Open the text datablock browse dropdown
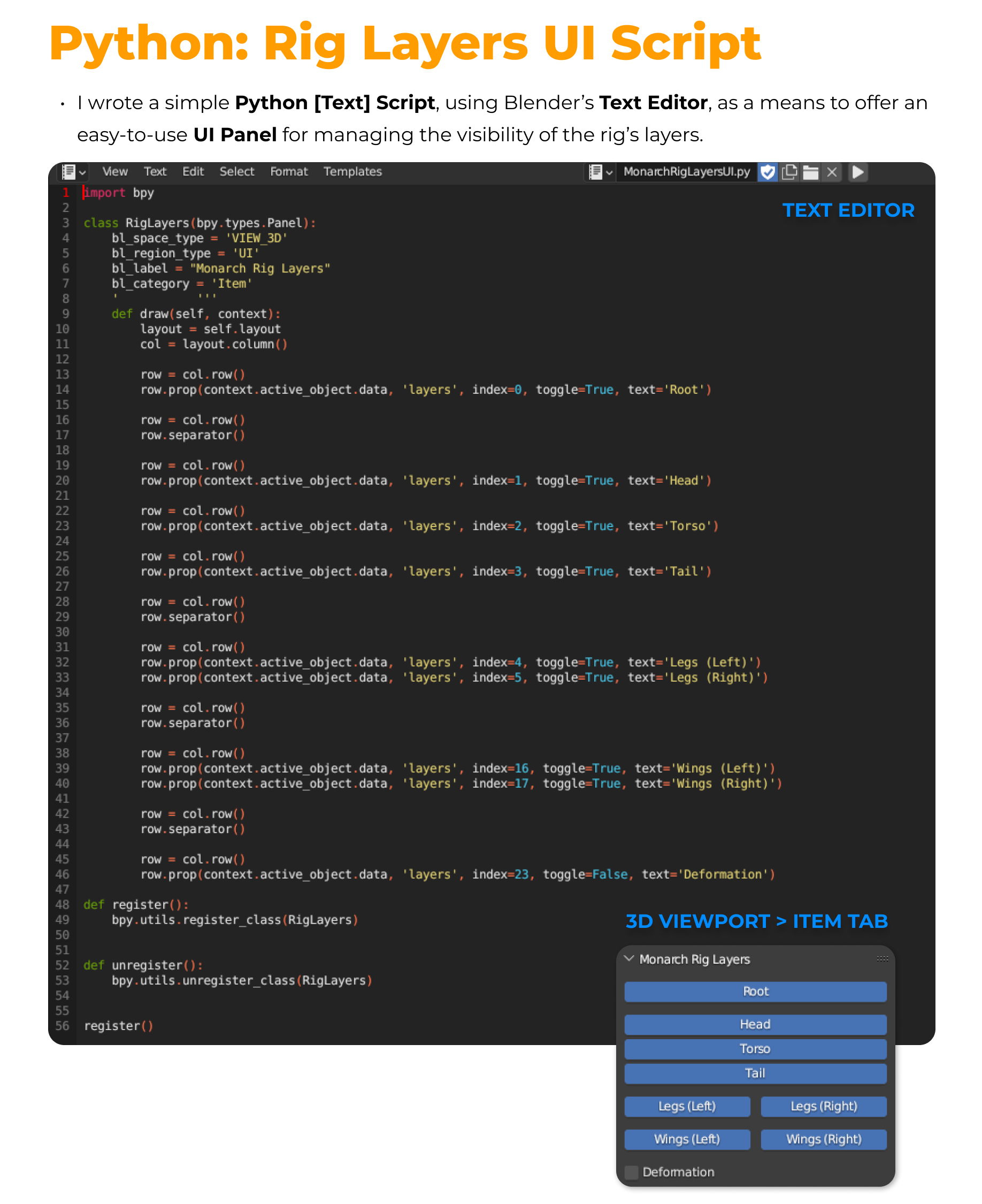Viewport: 982px width, 1204px height. point(600,172)
